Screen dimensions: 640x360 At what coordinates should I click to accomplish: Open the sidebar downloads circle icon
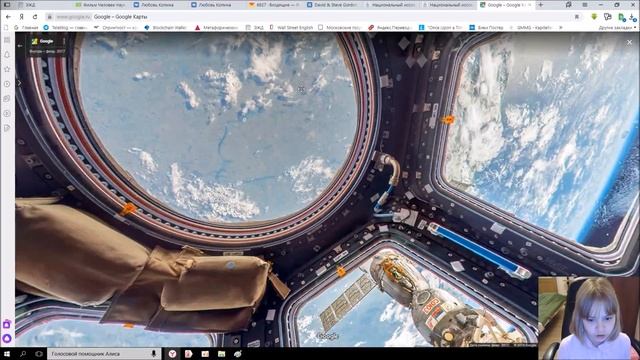[7, 113]
